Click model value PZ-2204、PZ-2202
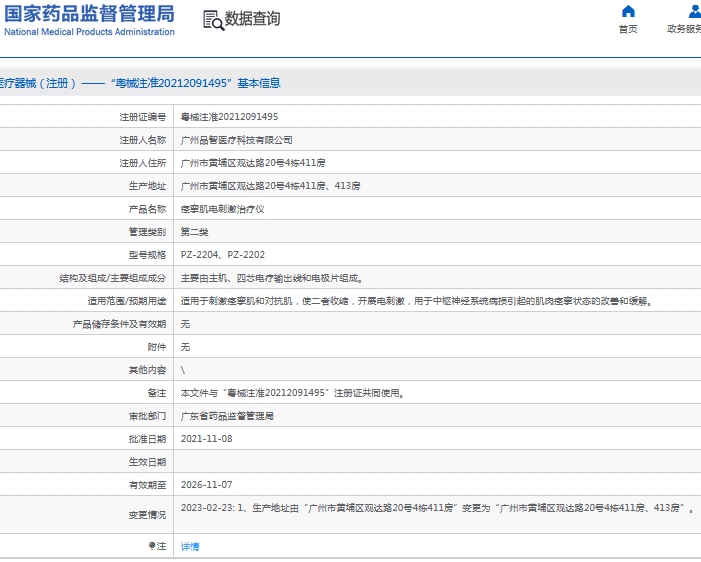701x562 pixels. click(x=223, y=254)
